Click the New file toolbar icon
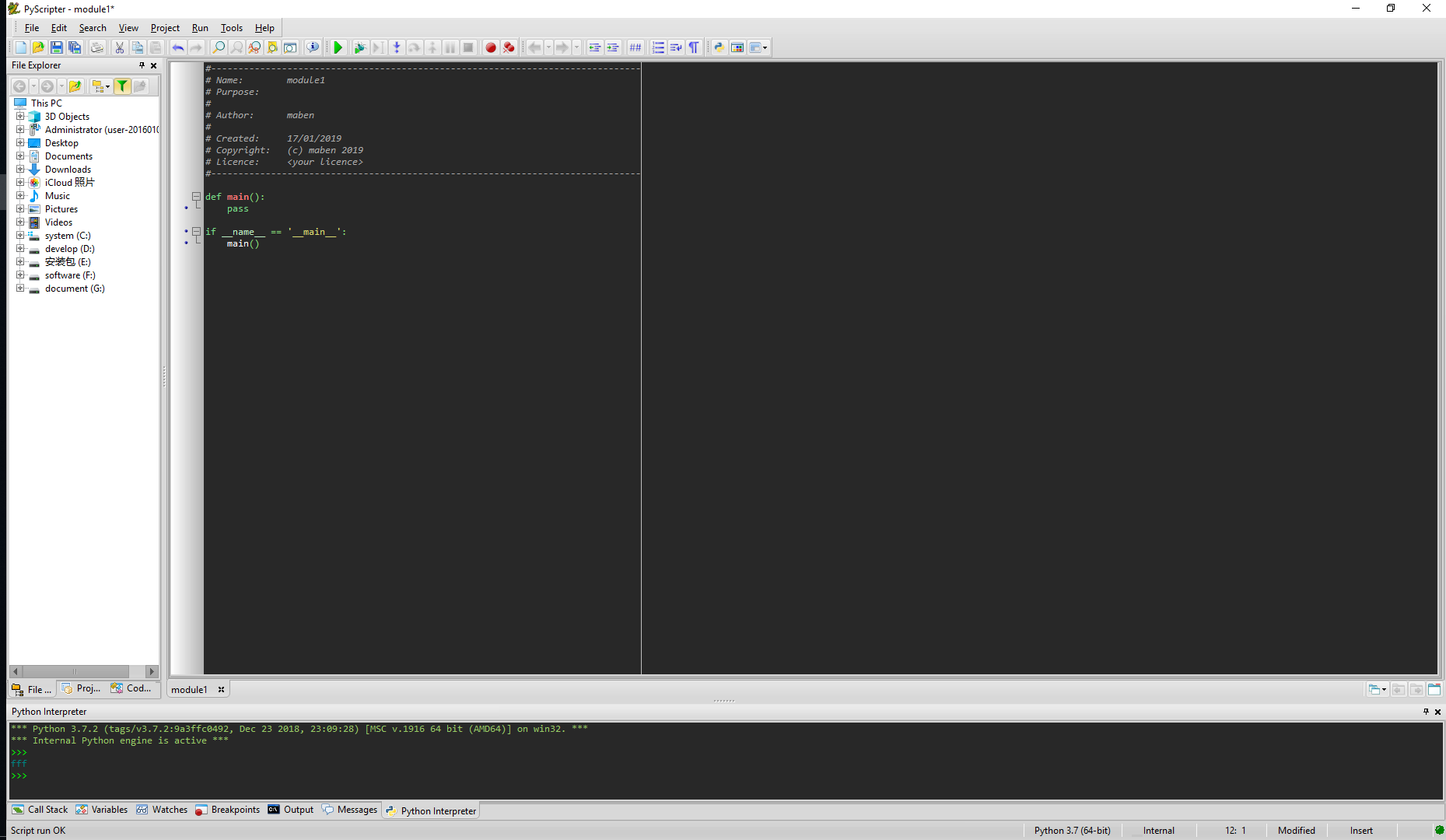This screenshot has width=1446, height=840. 21,47
